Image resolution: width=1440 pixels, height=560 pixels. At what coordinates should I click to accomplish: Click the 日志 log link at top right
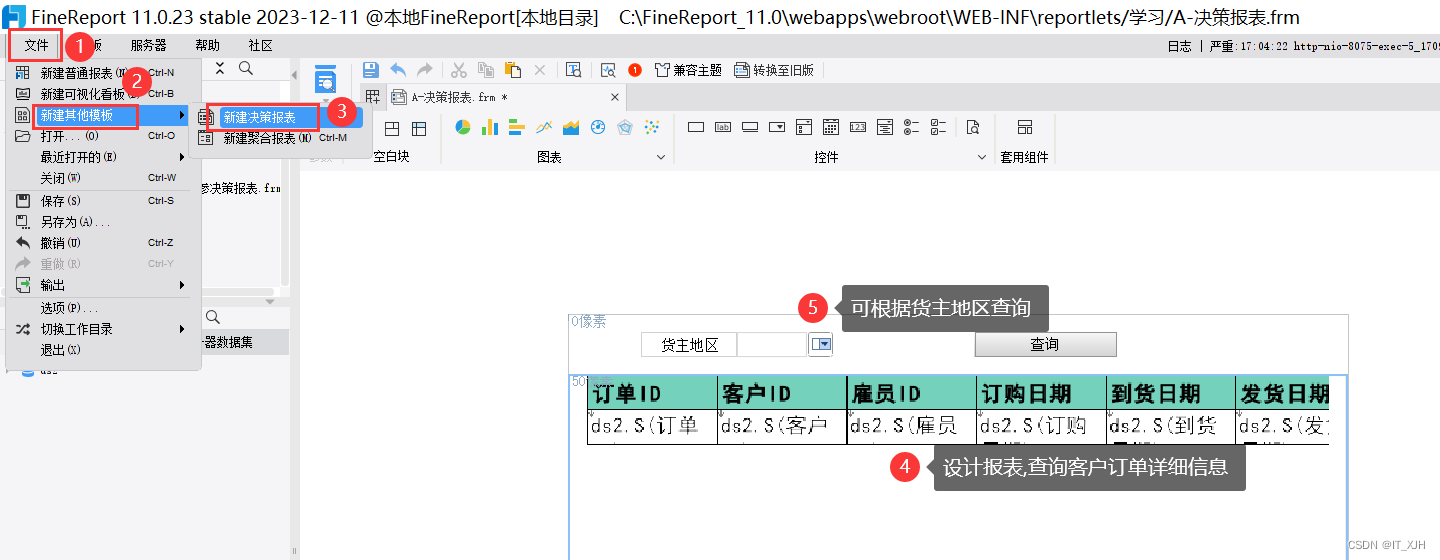click(1180, 46)
